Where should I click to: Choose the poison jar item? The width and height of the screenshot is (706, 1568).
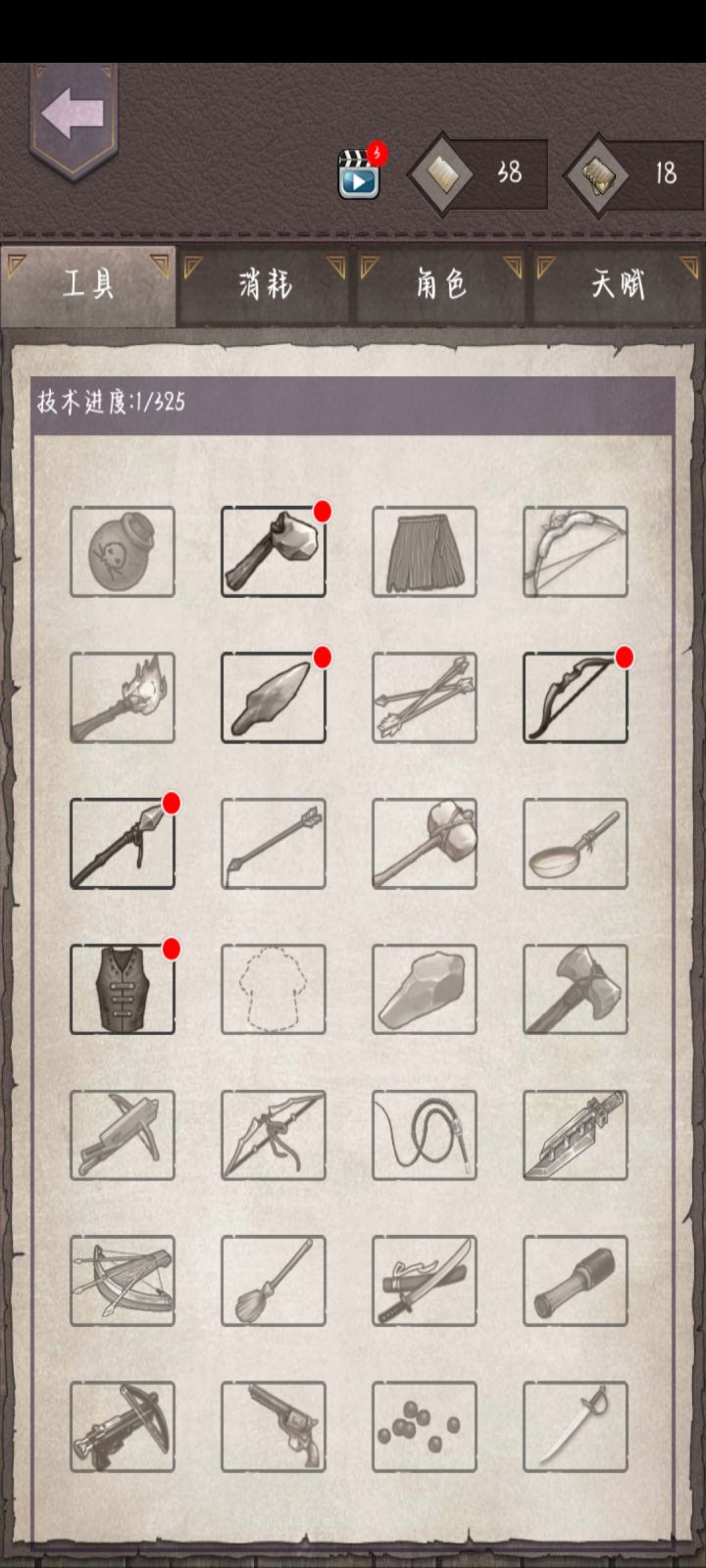coord(123,552)
